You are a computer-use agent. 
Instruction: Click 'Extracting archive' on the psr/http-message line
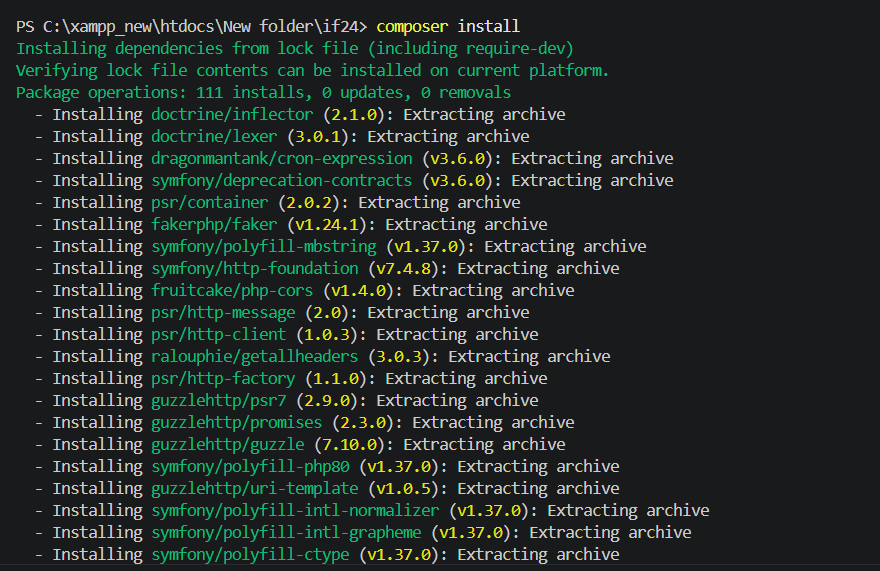[448, 312]
